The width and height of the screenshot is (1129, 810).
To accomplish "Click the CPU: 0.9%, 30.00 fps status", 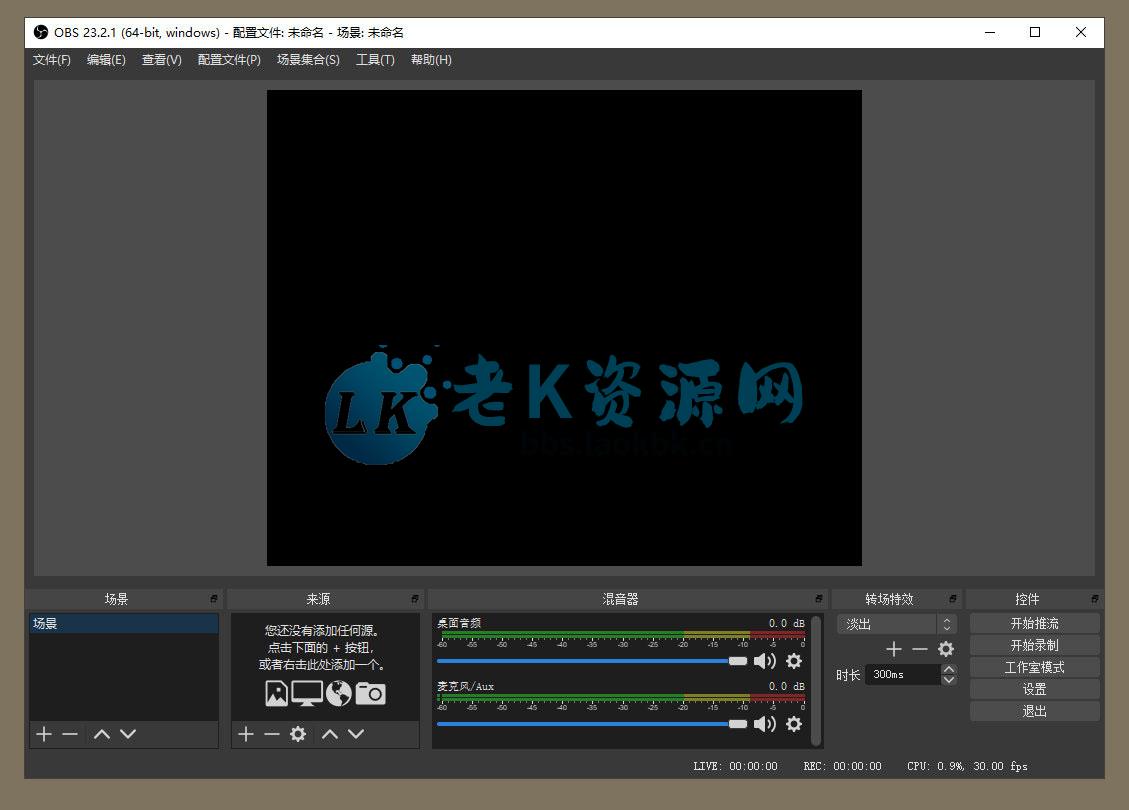I will click(x=967, y=766).
